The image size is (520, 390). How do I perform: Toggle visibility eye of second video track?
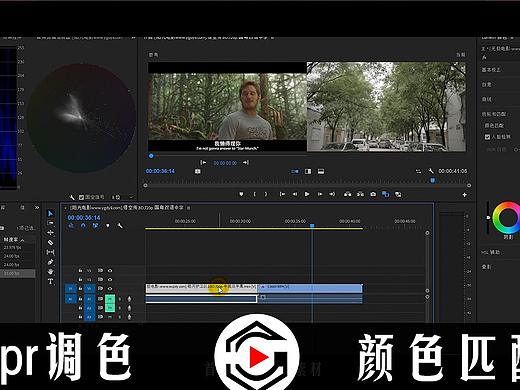[x=110, y=279]
